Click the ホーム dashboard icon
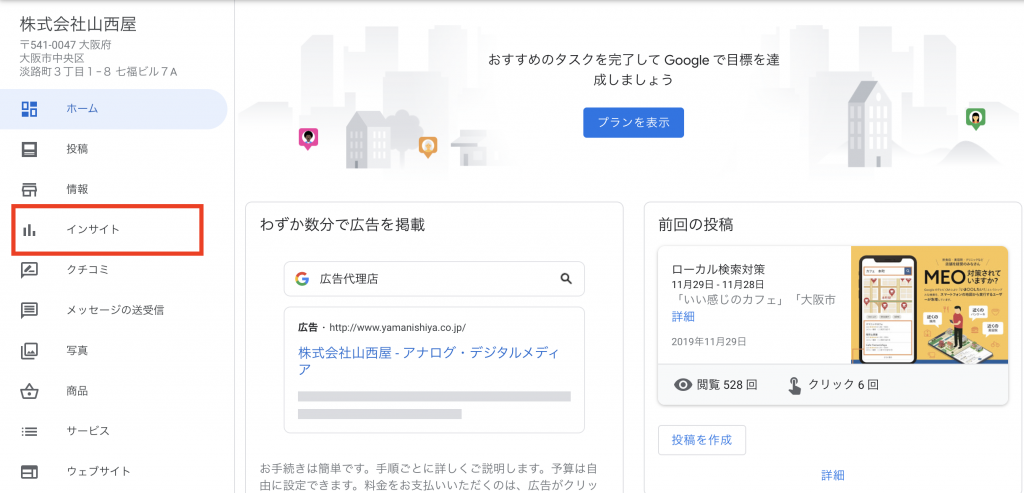Image resolution: width=1024 pixels, height=493 pixels. [x=29, y=109]
